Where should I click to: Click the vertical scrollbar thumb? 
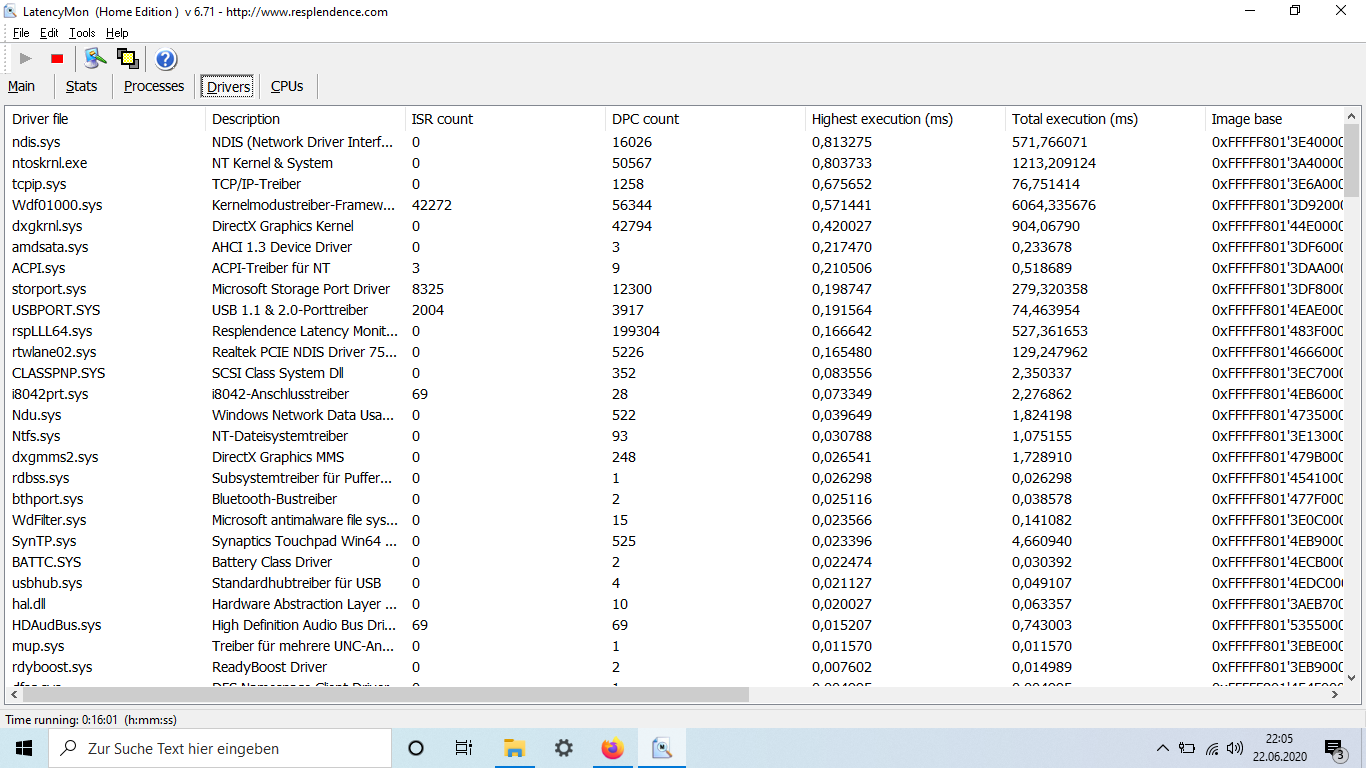pos(1352,161)
